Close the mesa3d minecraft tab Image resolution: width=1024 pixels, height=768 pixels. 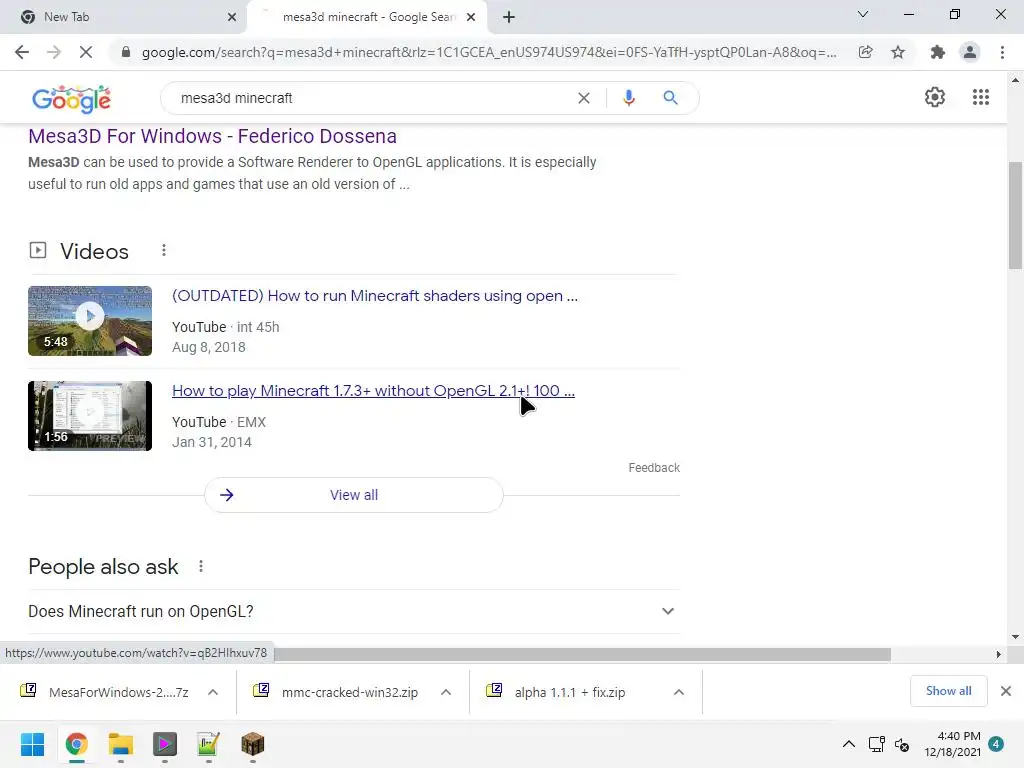pyautogui.click(x=471, y=17)
